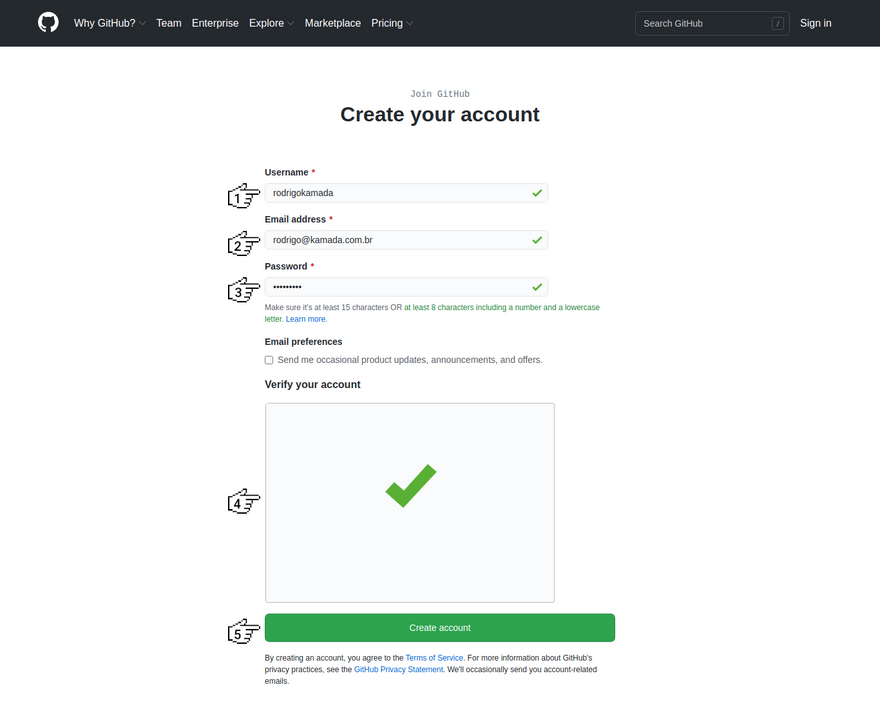The image size is (880, 713).
Task: Open the Terms of Service link
Action: pos(434,658)
